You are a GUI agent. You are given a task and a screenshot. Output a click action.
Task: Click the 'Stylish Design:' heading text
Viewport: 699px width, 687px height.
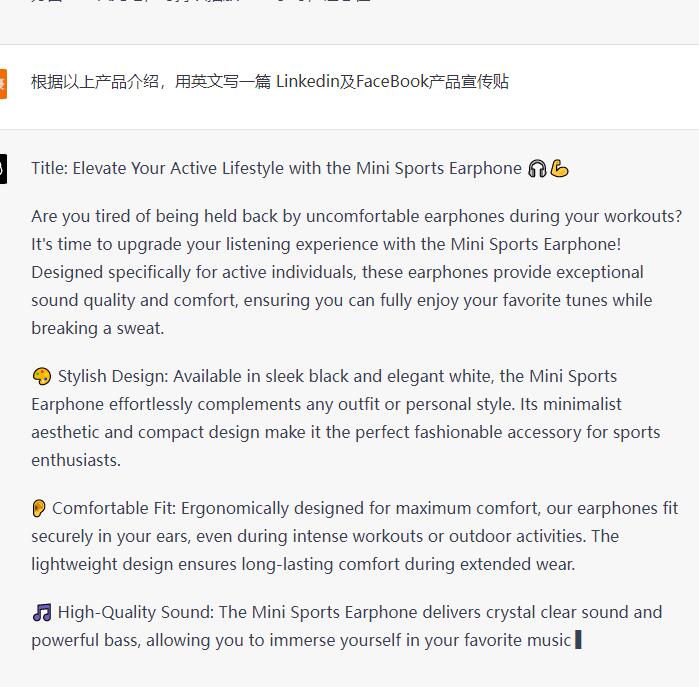point(113,376)
